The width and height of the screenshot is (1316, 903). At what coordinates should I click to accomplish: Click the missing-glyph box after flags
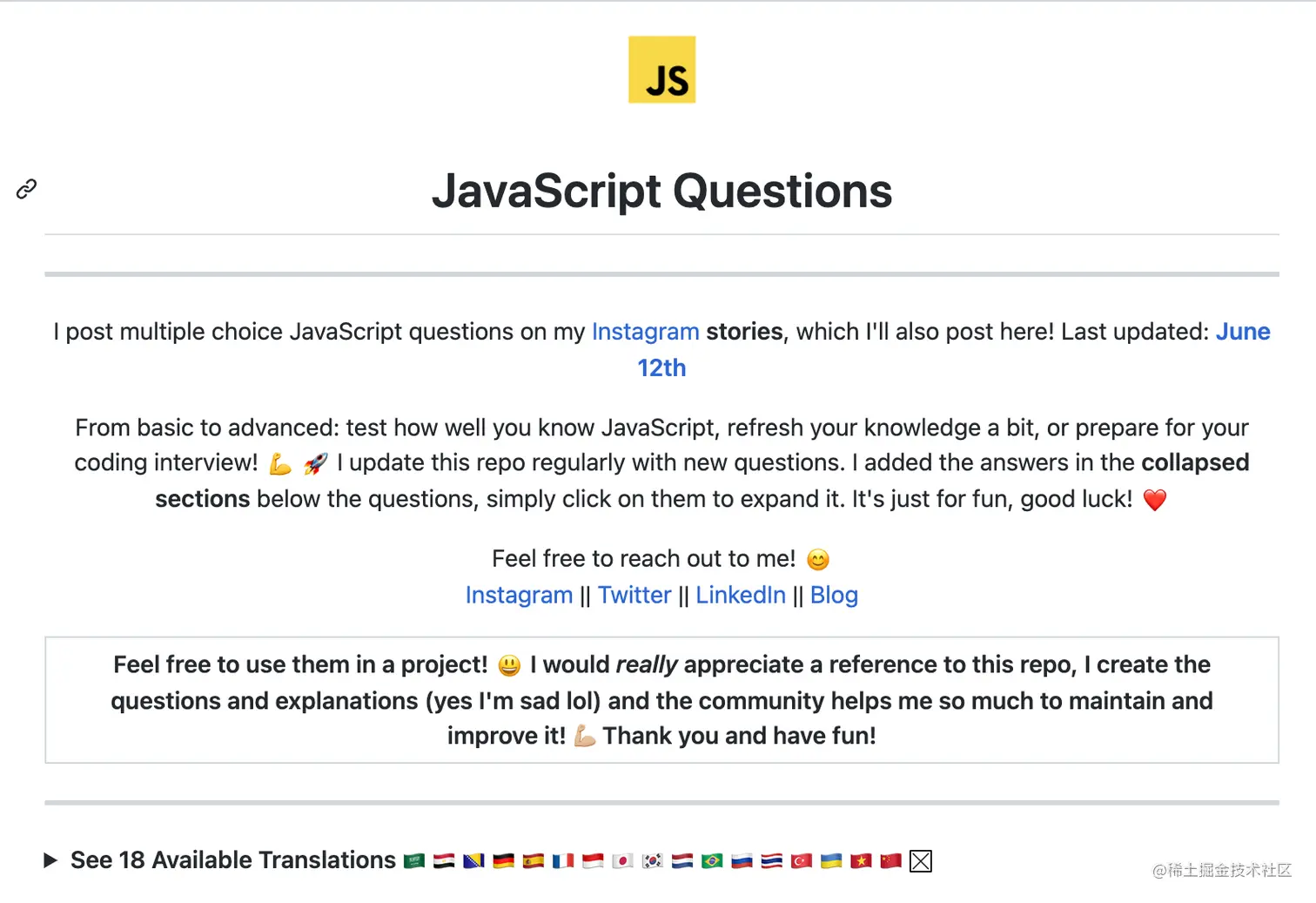point(921,861)
